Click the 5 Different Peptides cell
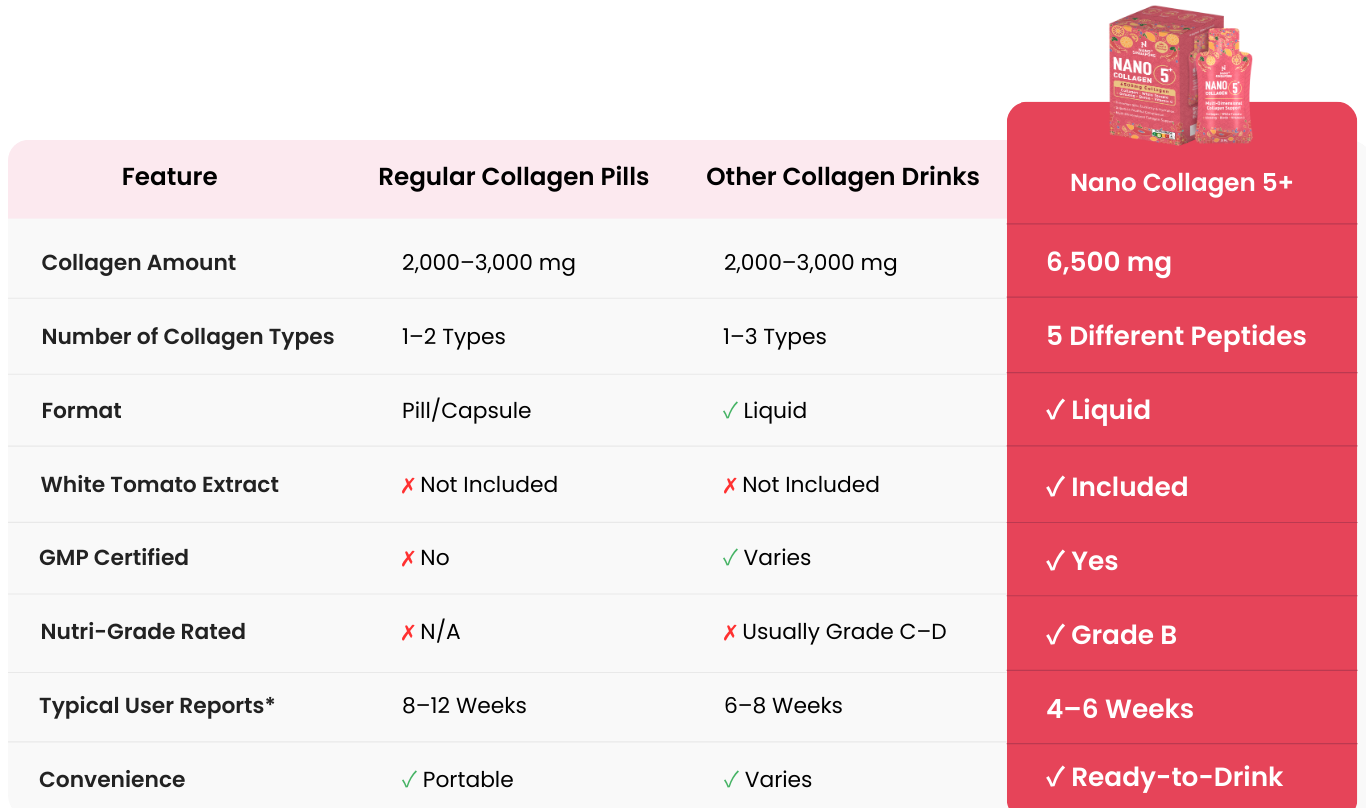Viewport: 1366px width, 808px height. coord(1176,336)
